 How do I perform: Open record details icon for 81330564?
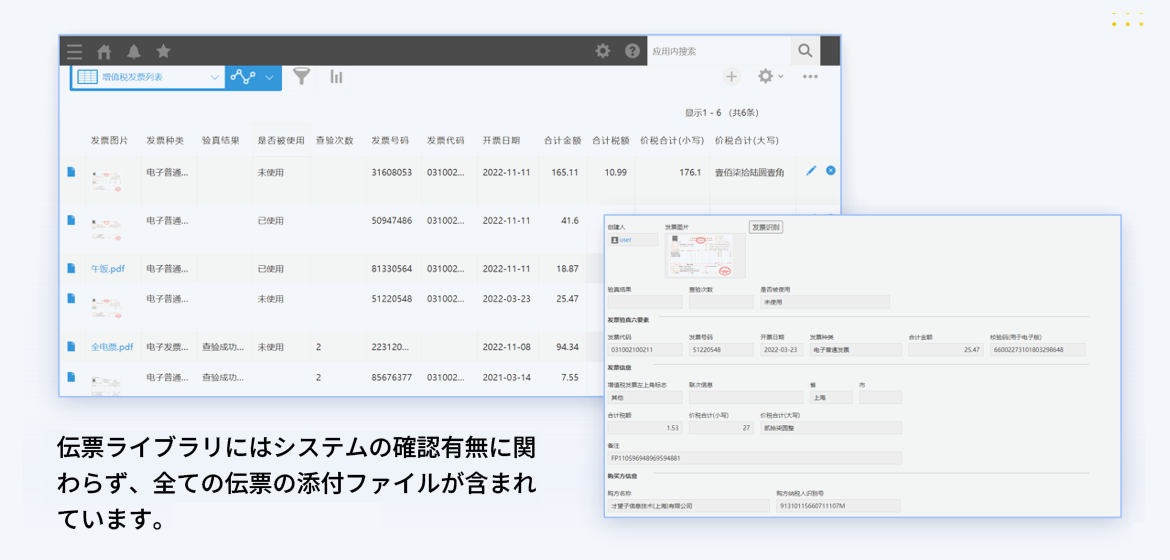click(x=72, y=268)
